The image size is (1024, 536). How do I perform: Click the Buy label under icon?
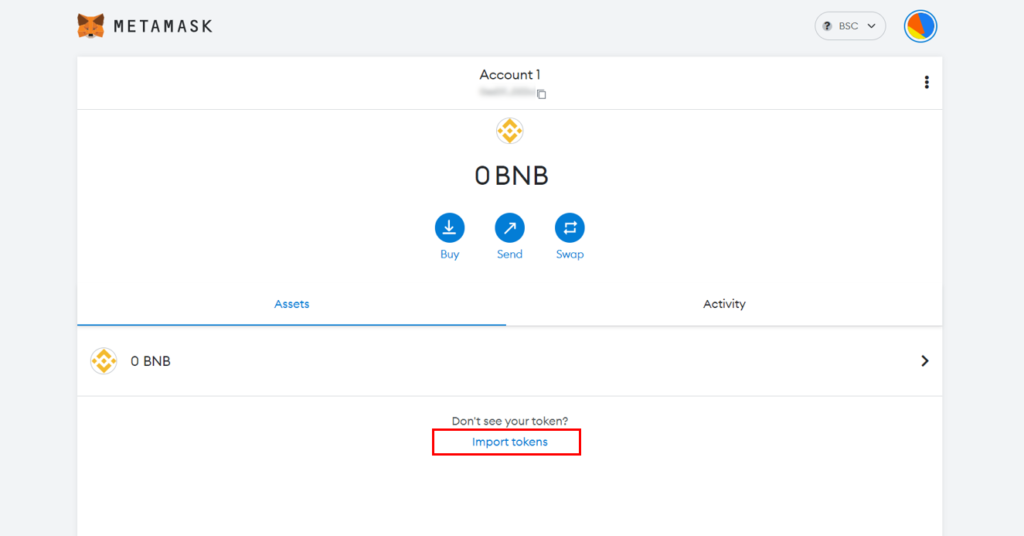click(x=449, y=255)
